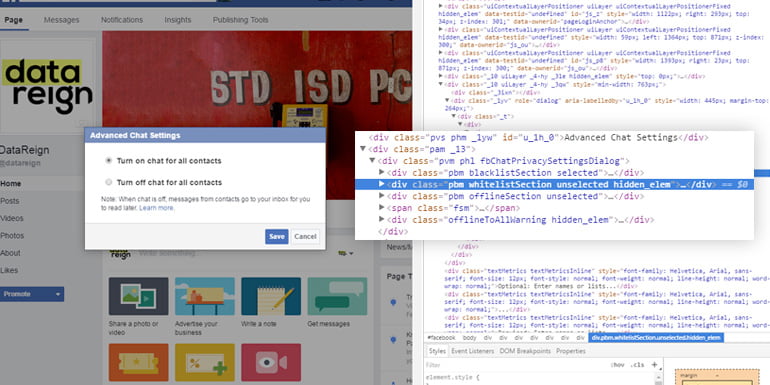This screenshot has width=770, height=385.
Task: Cancel the Advanced Chat Settings dialog
Action: pyautogui.click(x=305, y=237)
